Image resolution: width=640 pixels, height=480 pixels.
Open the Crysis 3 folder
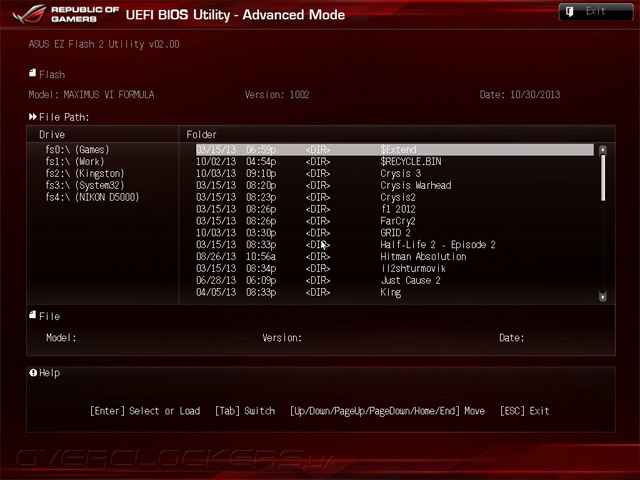click(395, 173)
